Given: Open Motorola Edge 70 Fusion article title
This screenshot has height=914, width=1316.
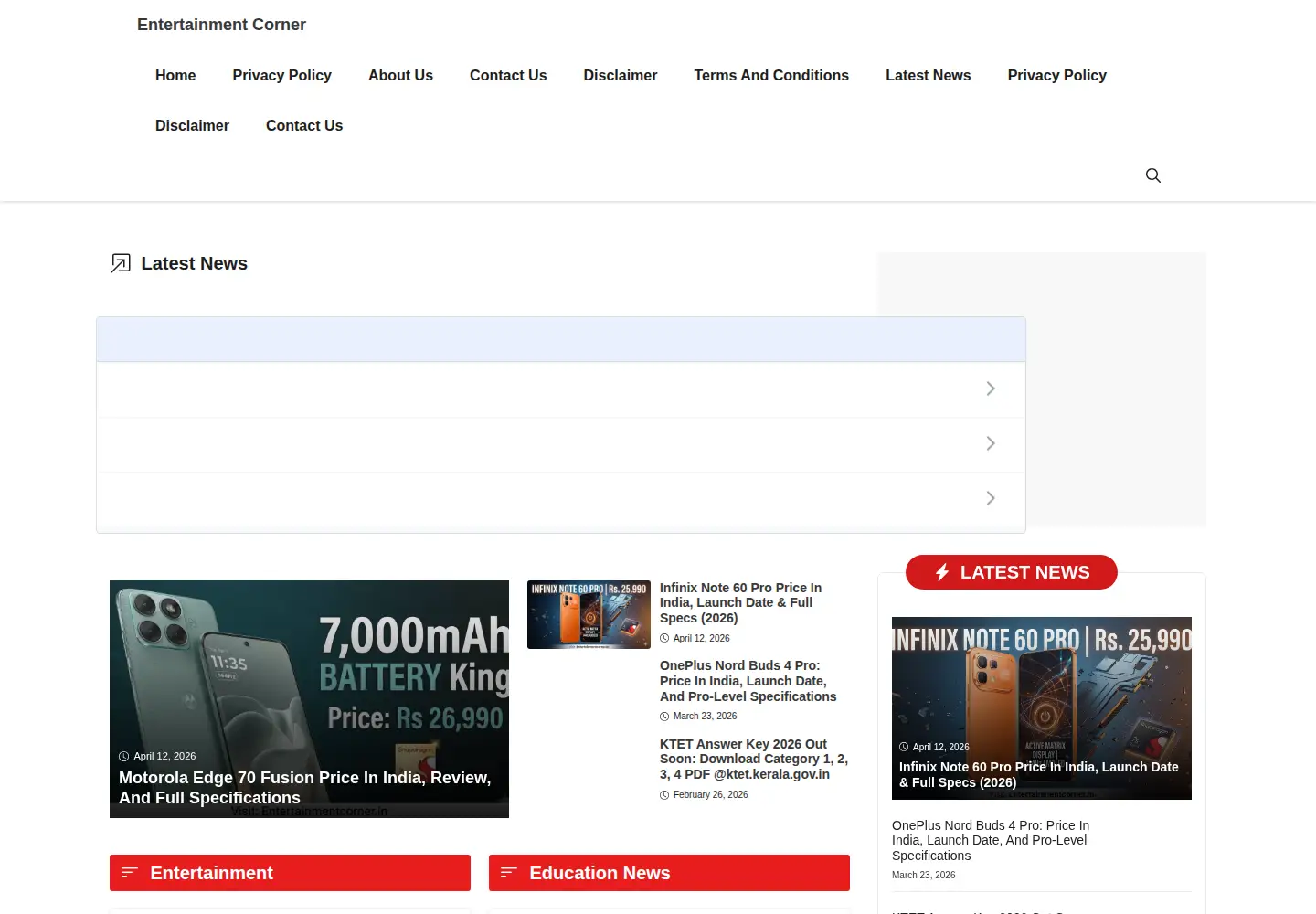Looking at the screenshot, I should point(305,788).
